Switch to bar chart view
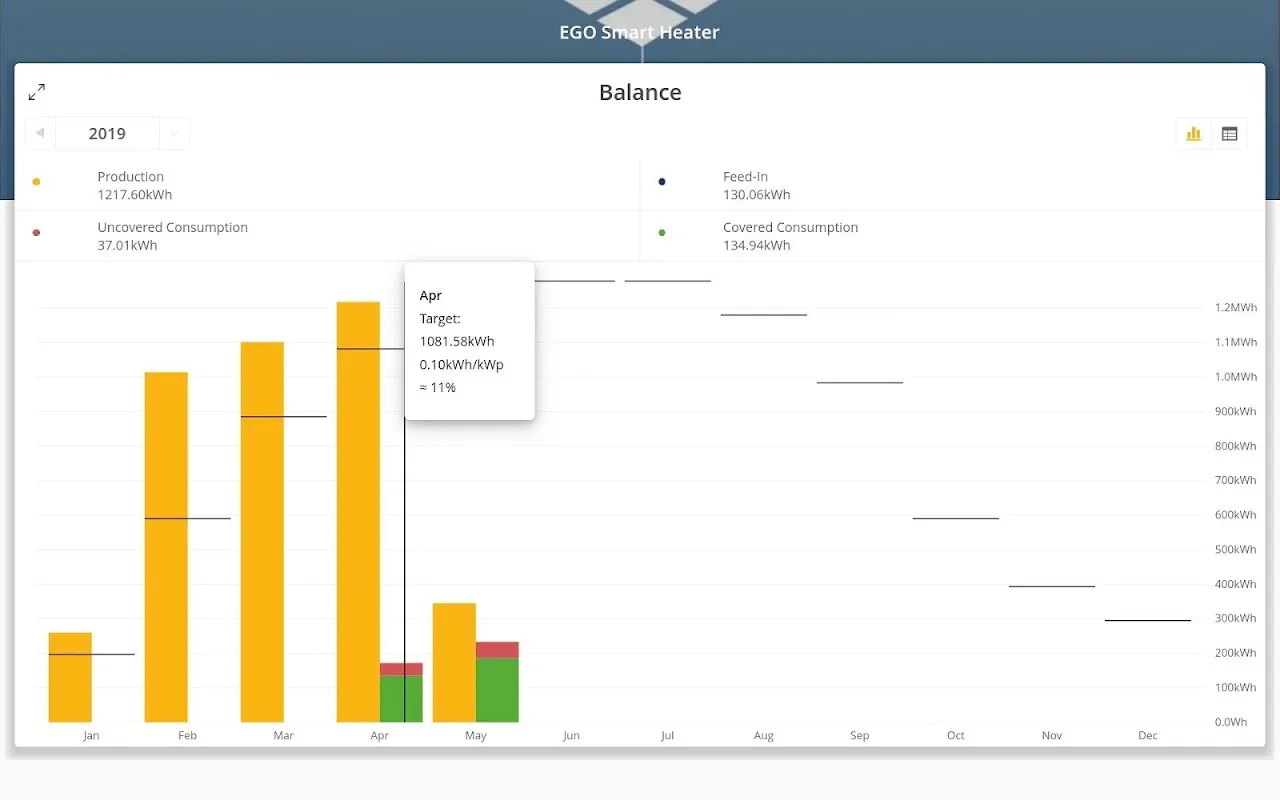Screen dimensions: 1280x800 click(1193, 134)
